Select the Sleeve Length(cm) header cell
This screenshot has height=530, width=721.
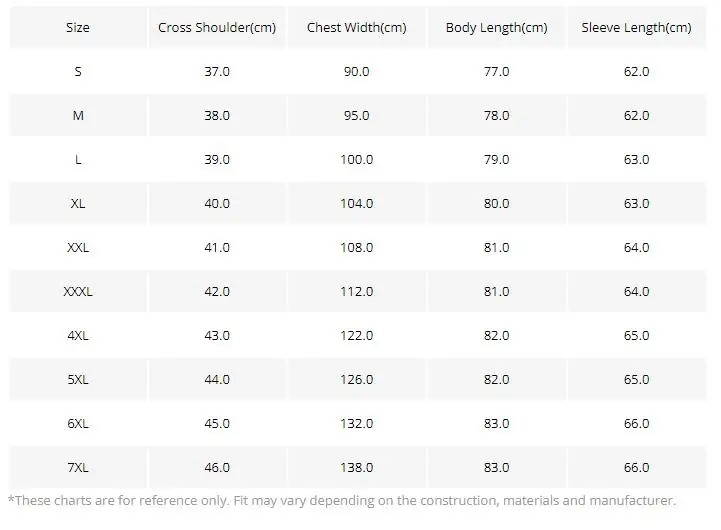(x=636, y=28)
